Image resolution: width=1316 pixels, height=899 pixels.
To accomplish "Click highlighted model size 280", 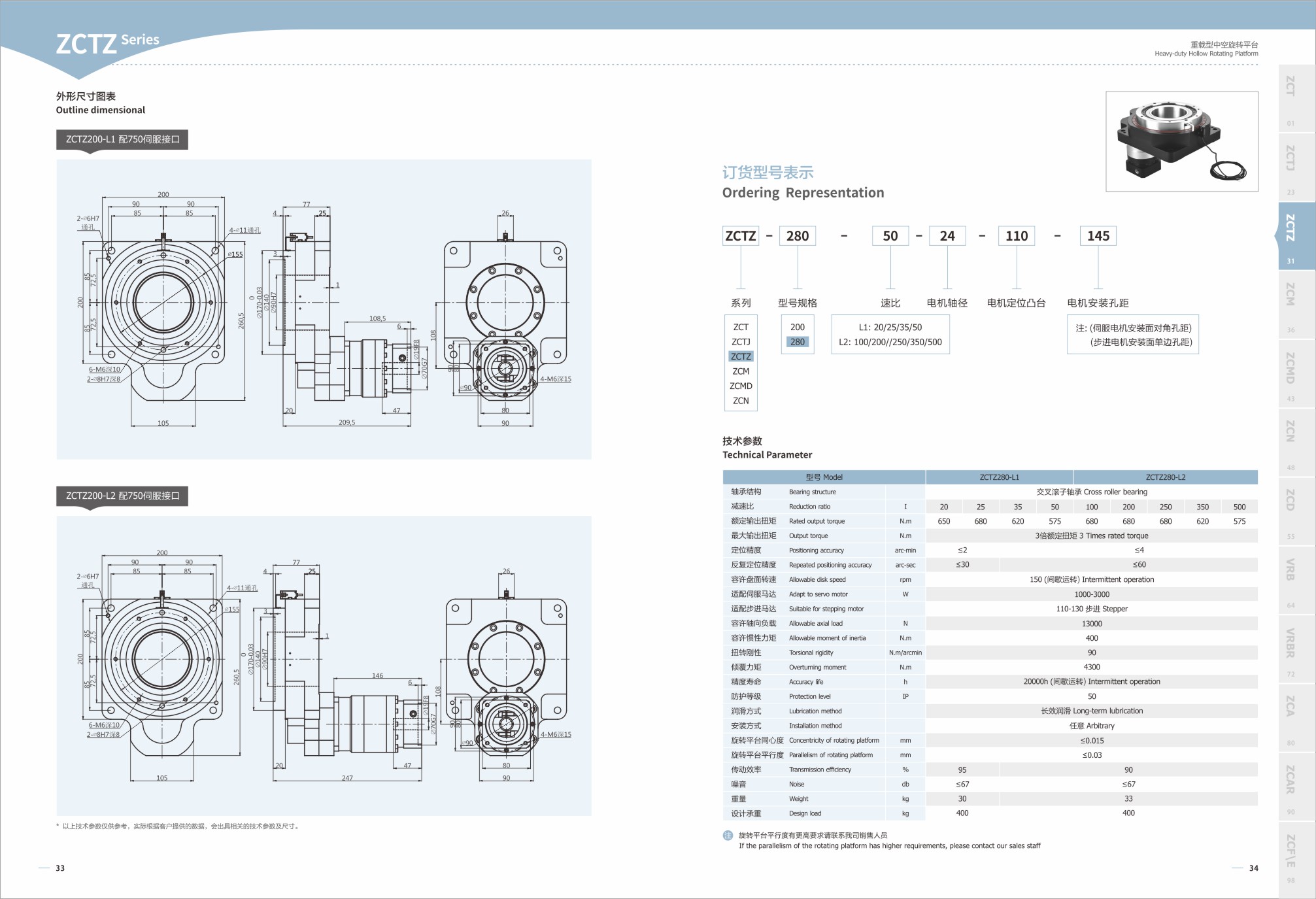I will click(798, 342).
